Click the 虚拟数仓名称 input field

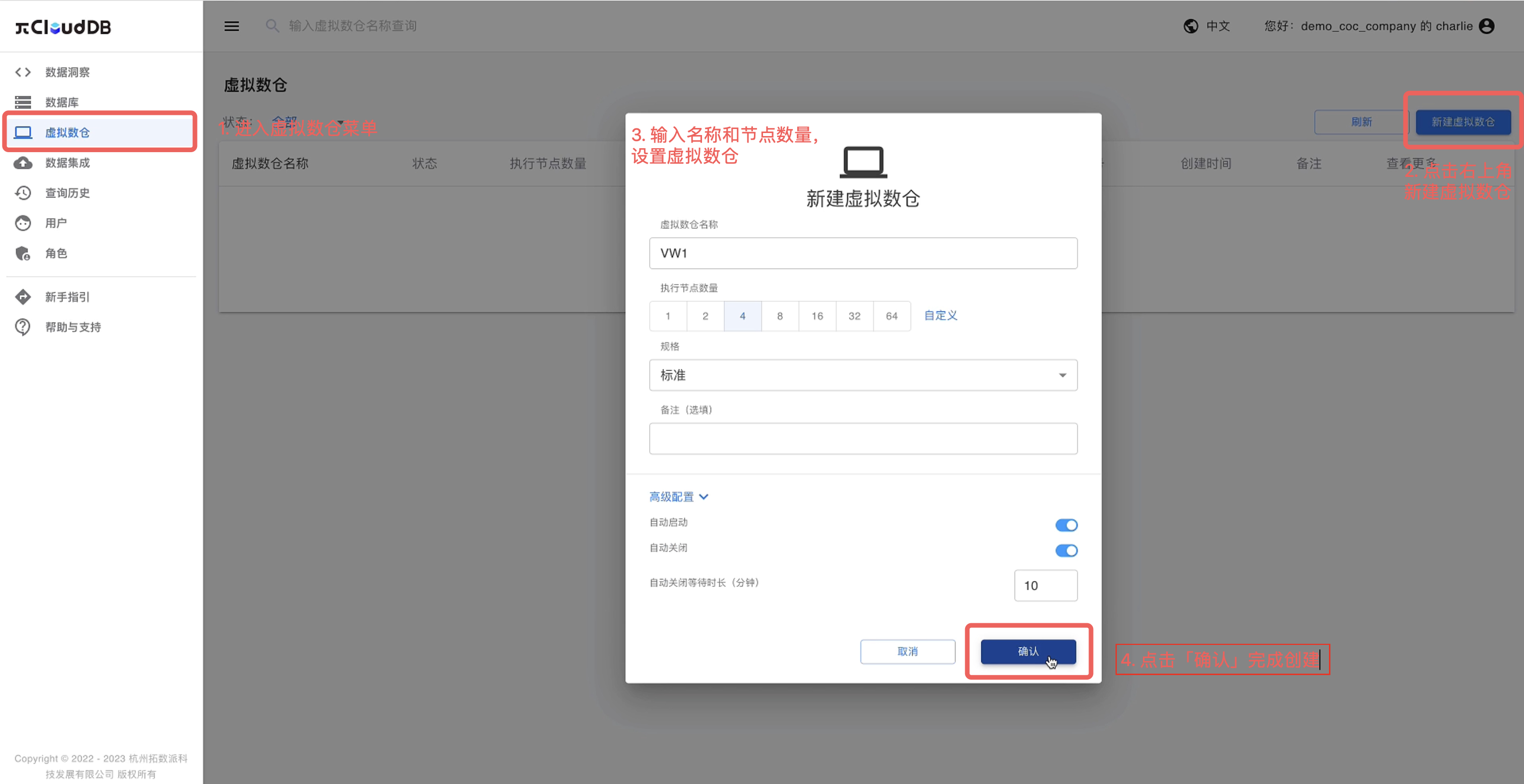pos(863,253)
